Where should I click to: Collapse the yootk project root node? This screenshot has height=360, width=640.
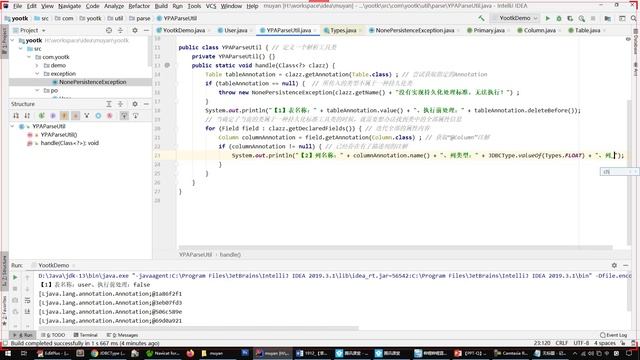click(x=13, y=40)
